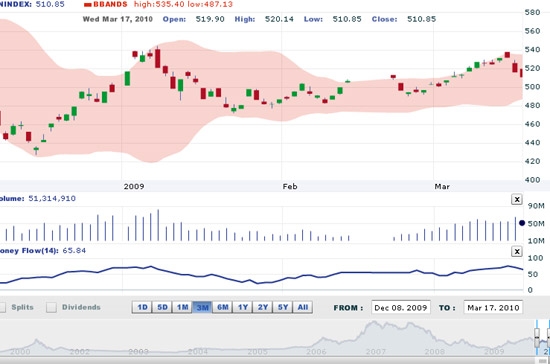Grab the left range slider handle
Viewport: 550px width, 364px height.
537,337
